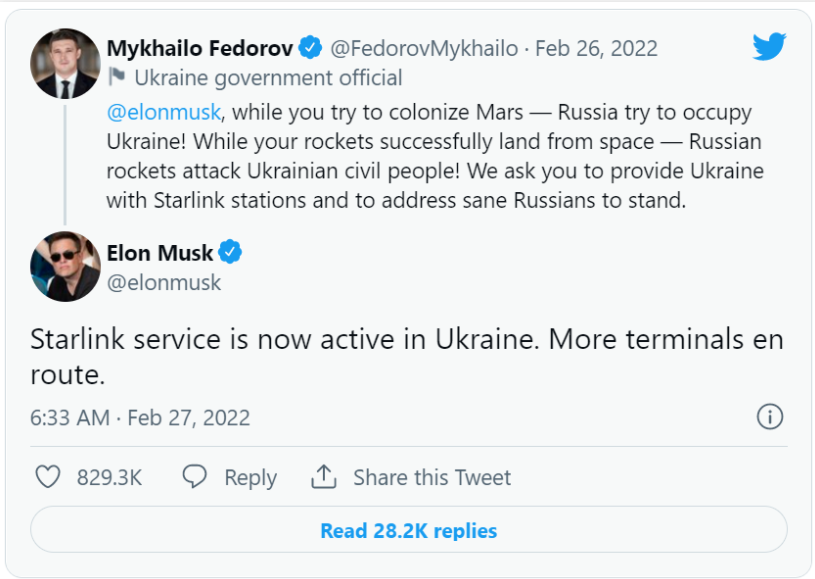Click Mykhailo Fedorov's verified badge
Image resolution: width=815 pixels, height=579 pixels.
pos(310,47)
